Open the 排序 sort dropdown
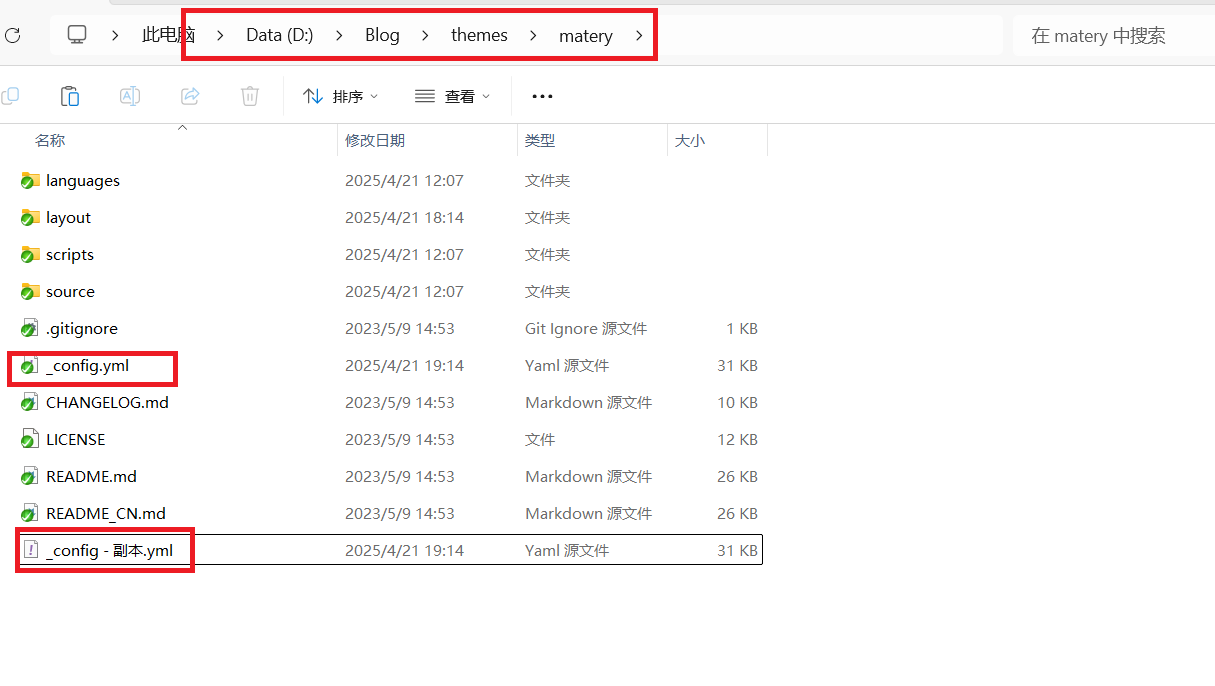 coord(341,96)
